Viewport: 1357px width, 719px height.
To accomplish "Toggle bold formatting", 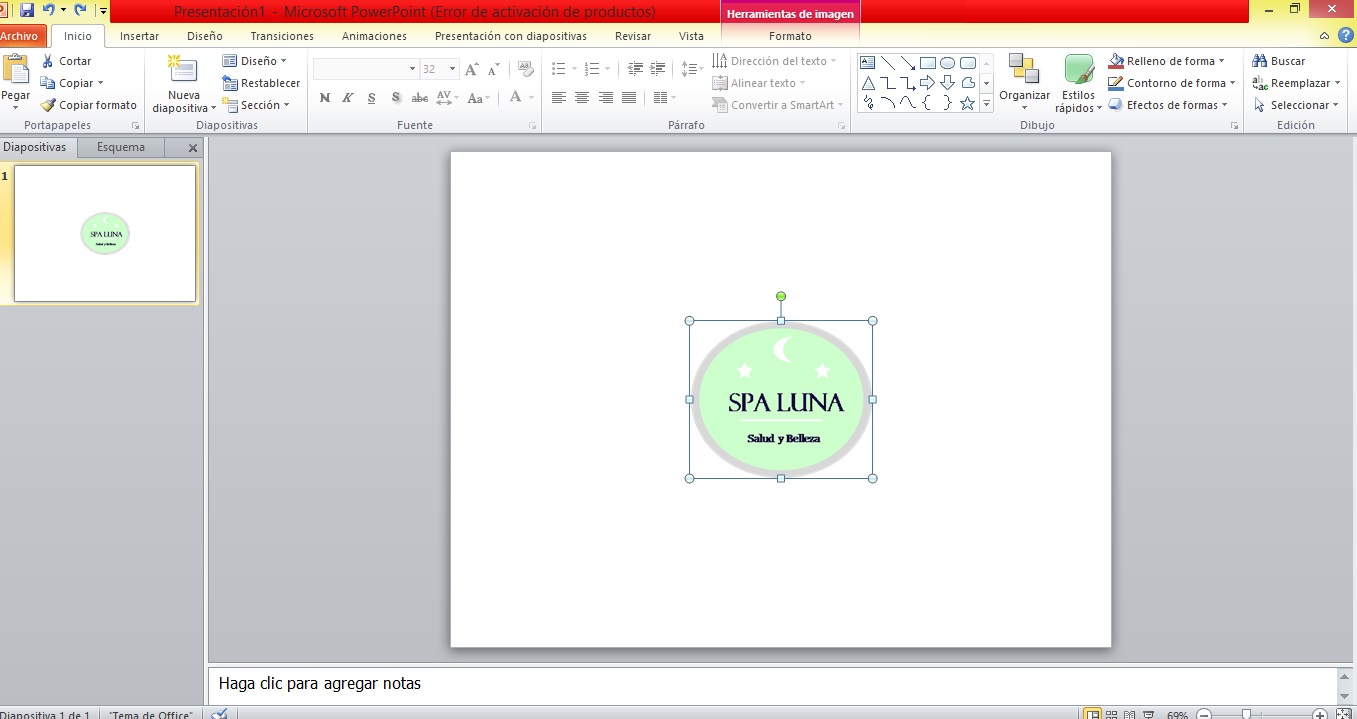I will pos(324,97).
